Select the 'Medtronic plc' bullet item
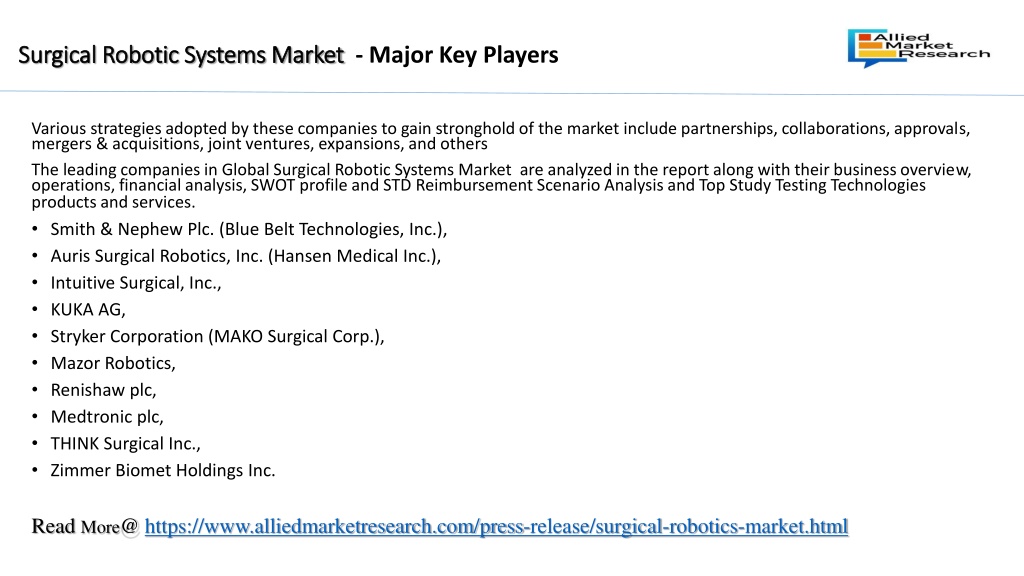This screenshot has height=576, width=1024. tap(107, 417)
